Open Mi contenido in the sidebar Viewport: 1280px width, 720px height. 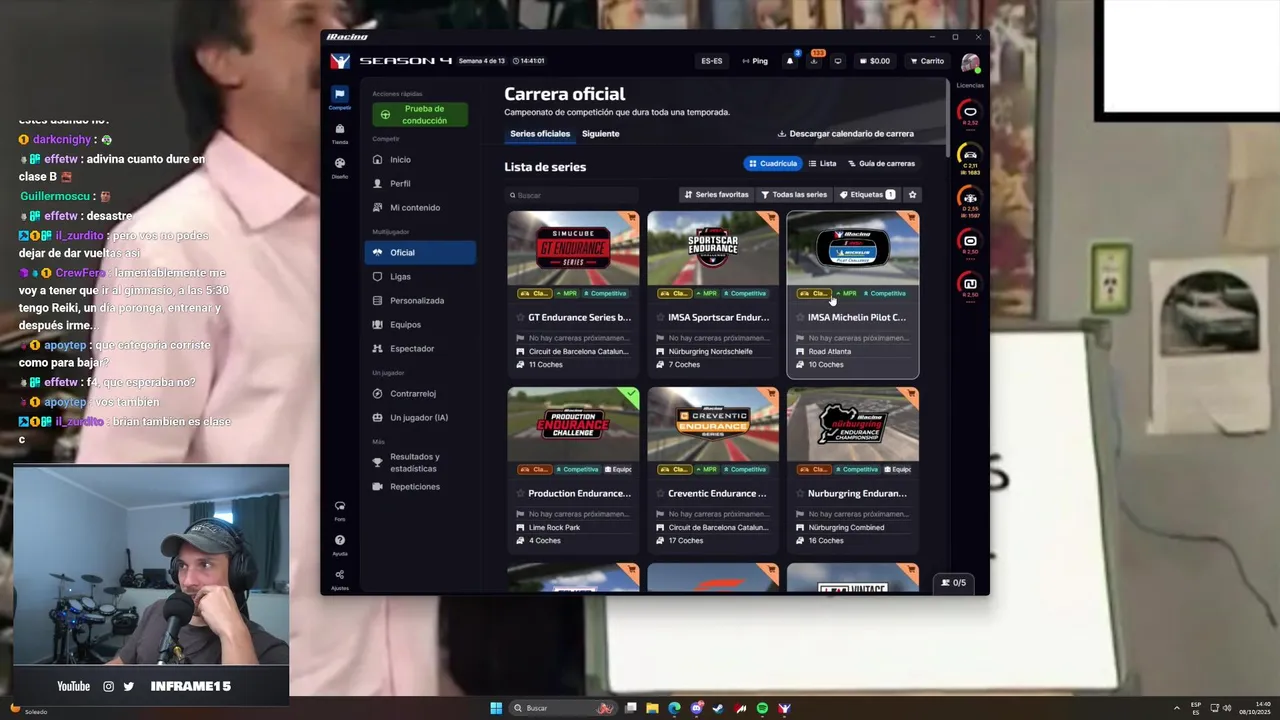pos(420,208)
